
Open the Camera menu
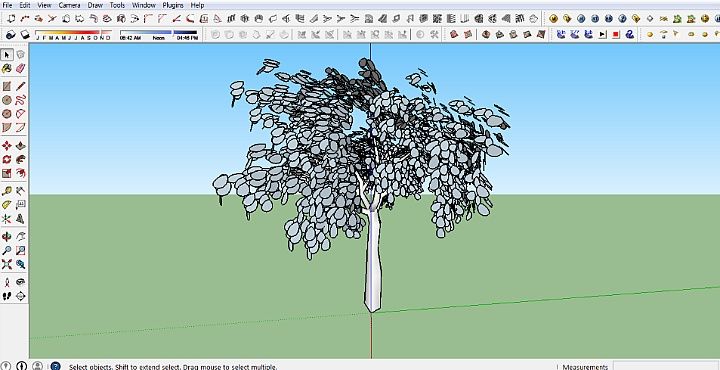pyautogui.click(x=69, y=5)
